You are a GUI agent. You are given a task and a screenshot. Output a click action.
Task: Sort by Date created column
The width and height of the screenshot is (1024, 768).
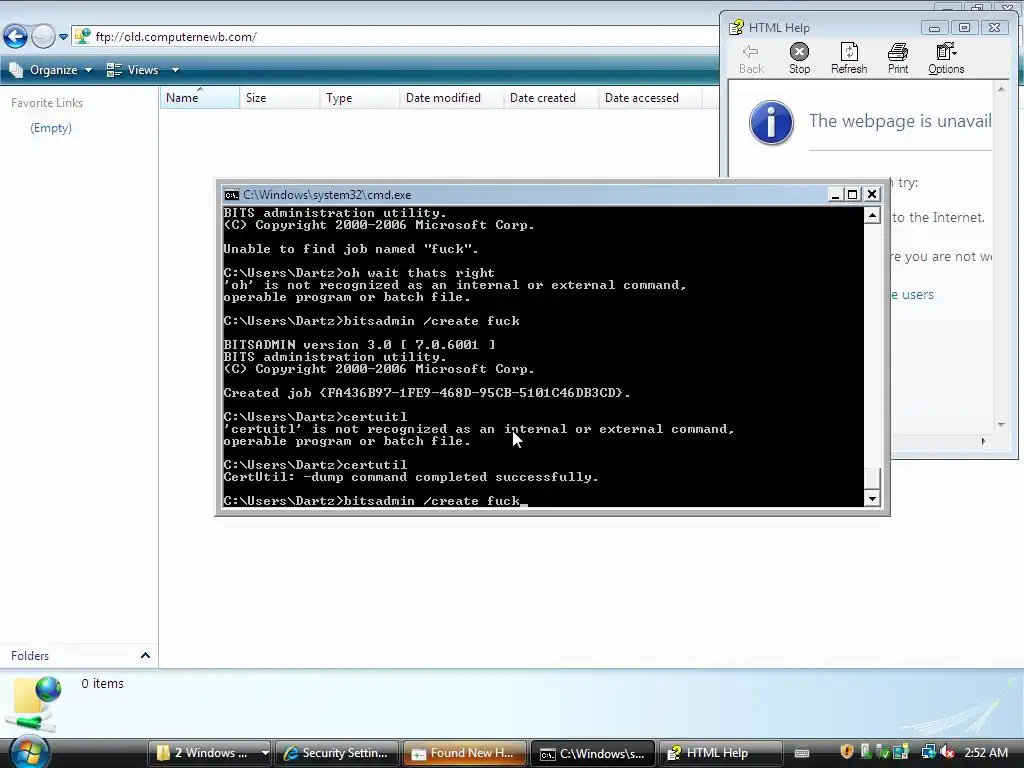point(551,97)
